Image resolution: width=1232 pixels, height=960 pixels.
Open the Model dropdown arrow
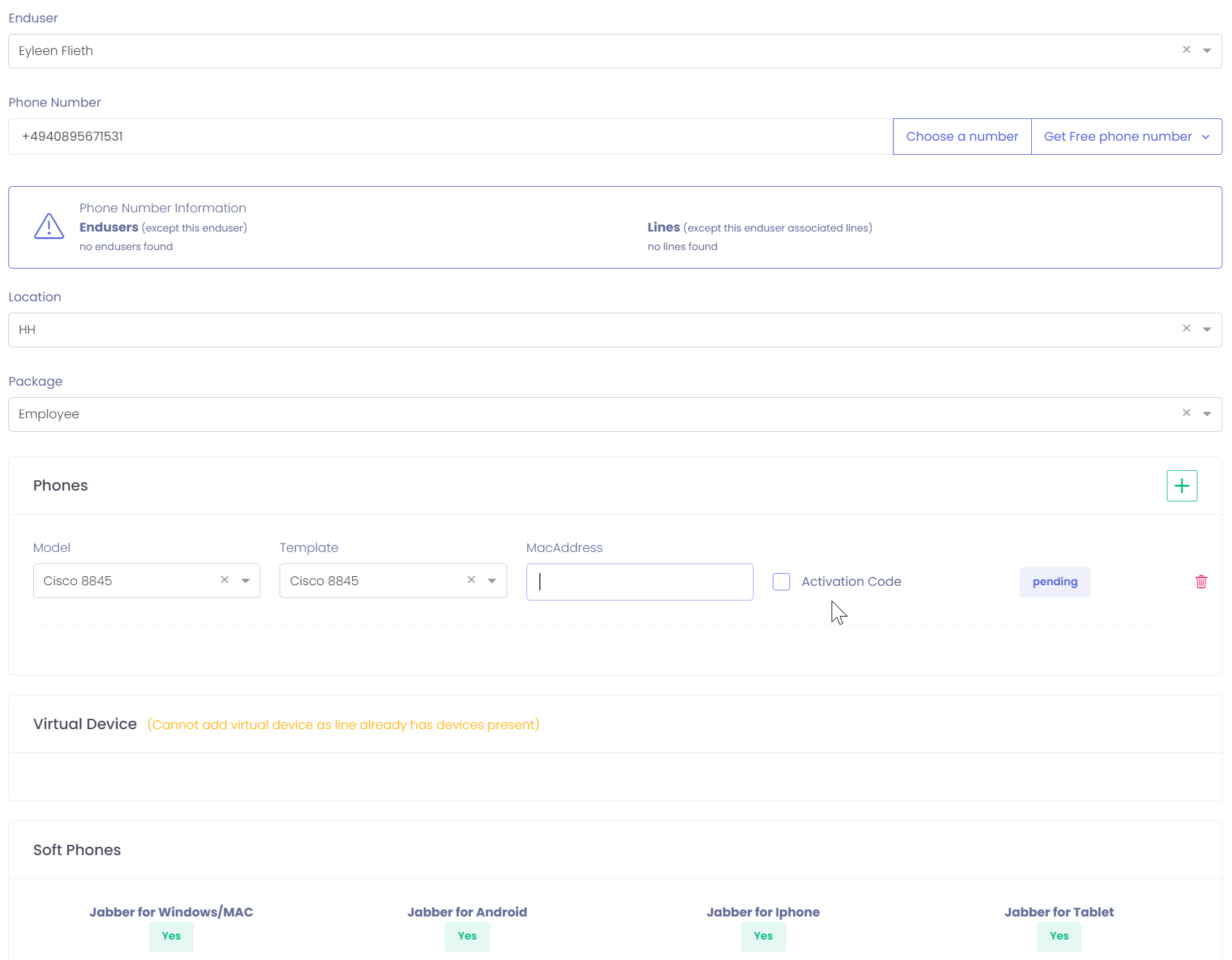(246, 581)
